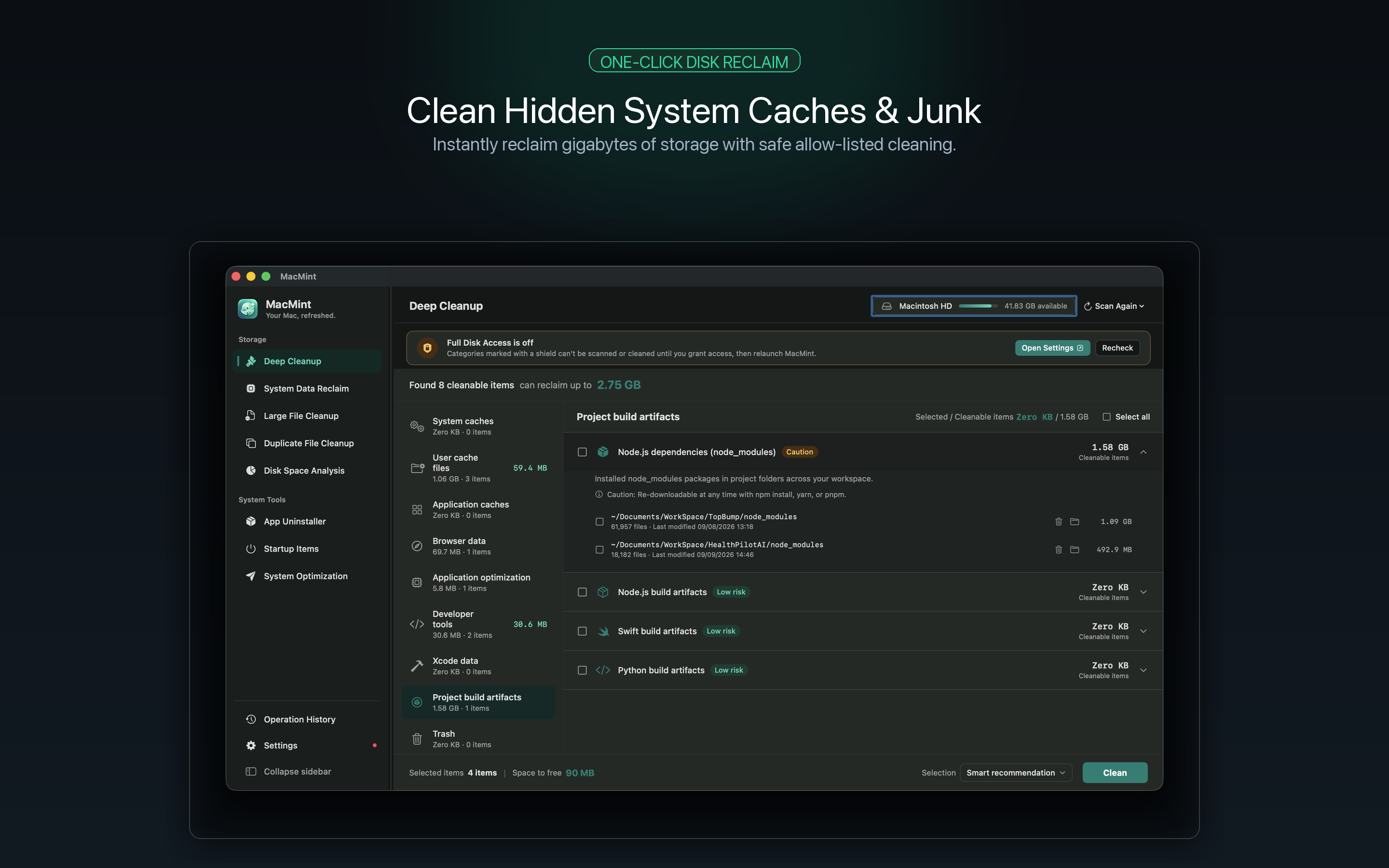Open Disk Space Analysis
Image resolution: width=1389 pixels, height=868 pixels.
(307, 471)
